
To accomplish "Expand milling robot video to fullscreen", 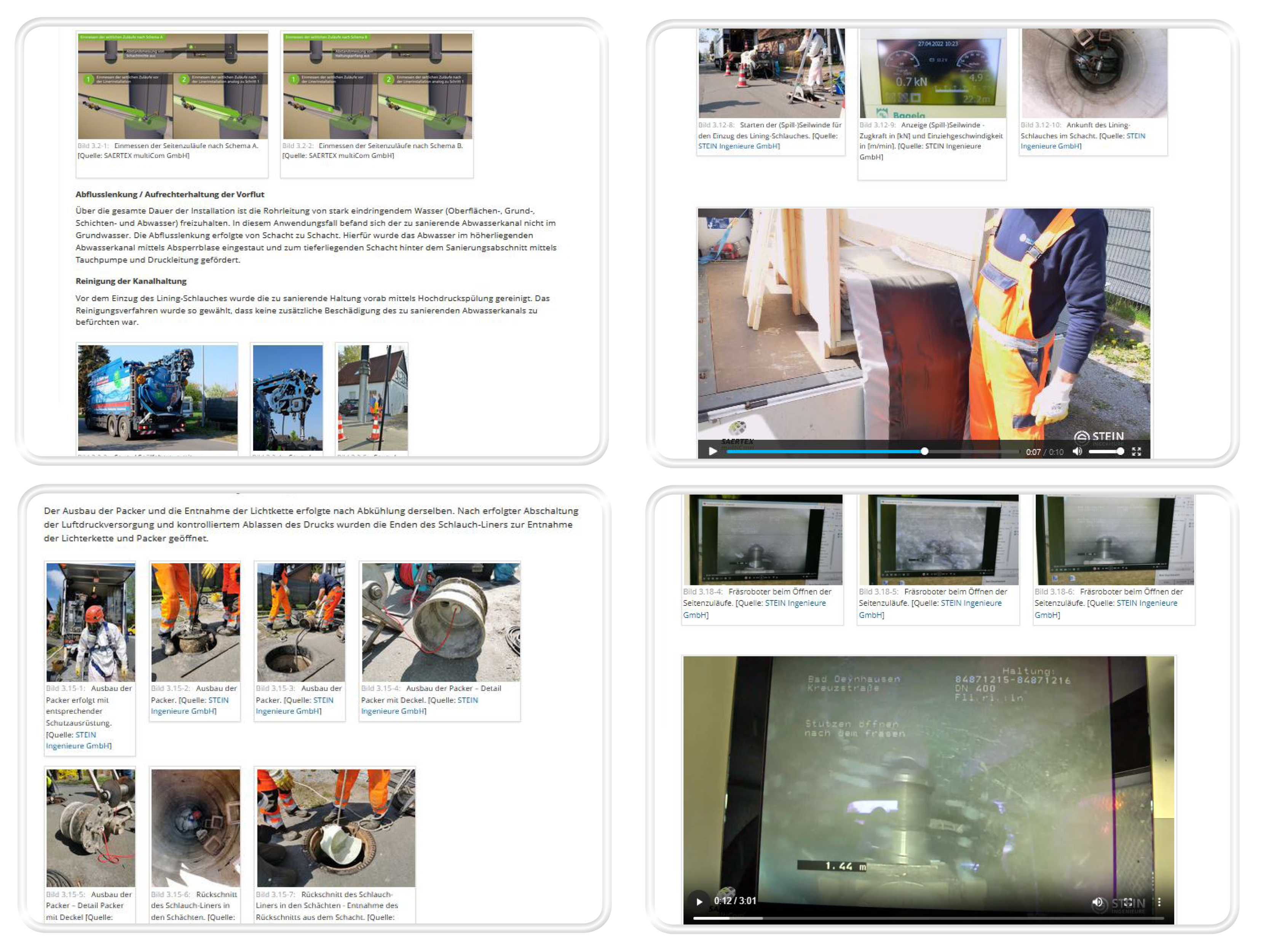I will (x=1128, y=902).
